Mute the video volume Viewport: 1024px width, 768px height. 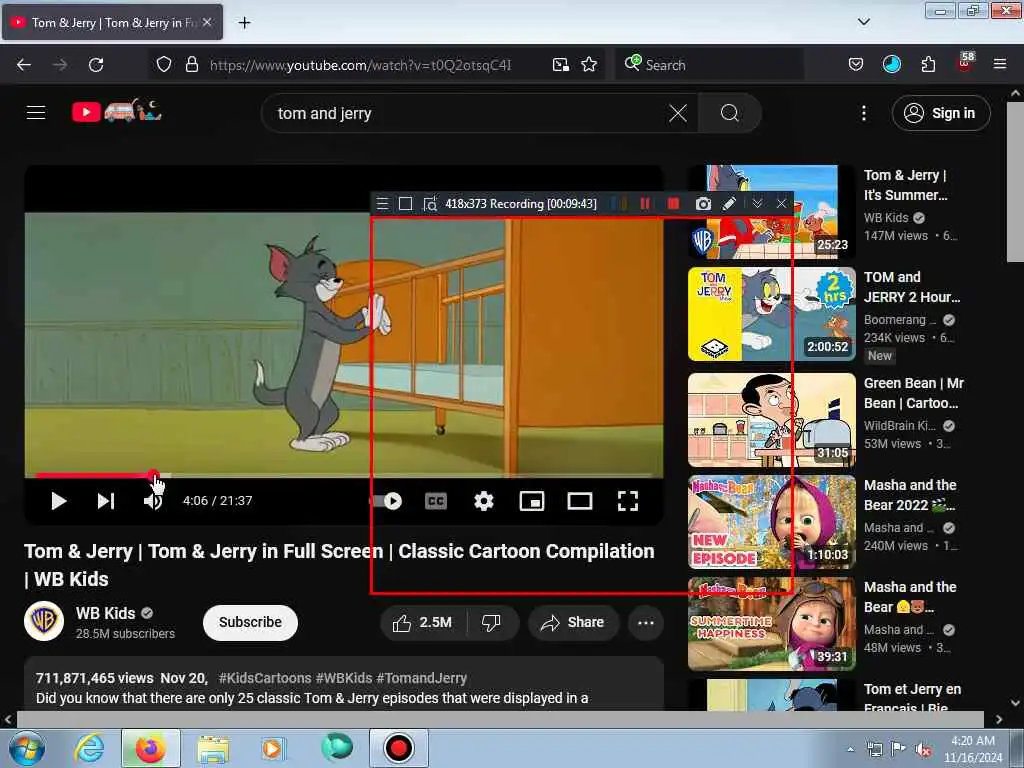click(x=153, y=501)
